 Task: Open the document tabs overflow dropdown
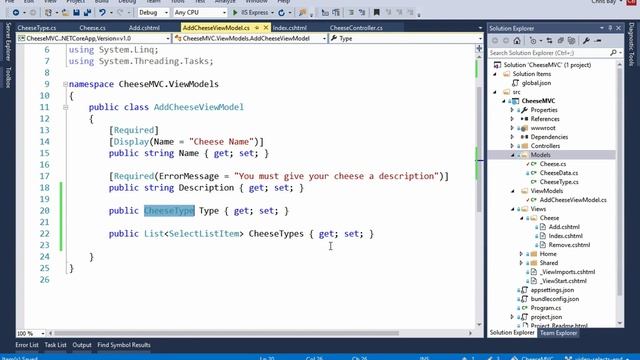click(x=480, y=28)
